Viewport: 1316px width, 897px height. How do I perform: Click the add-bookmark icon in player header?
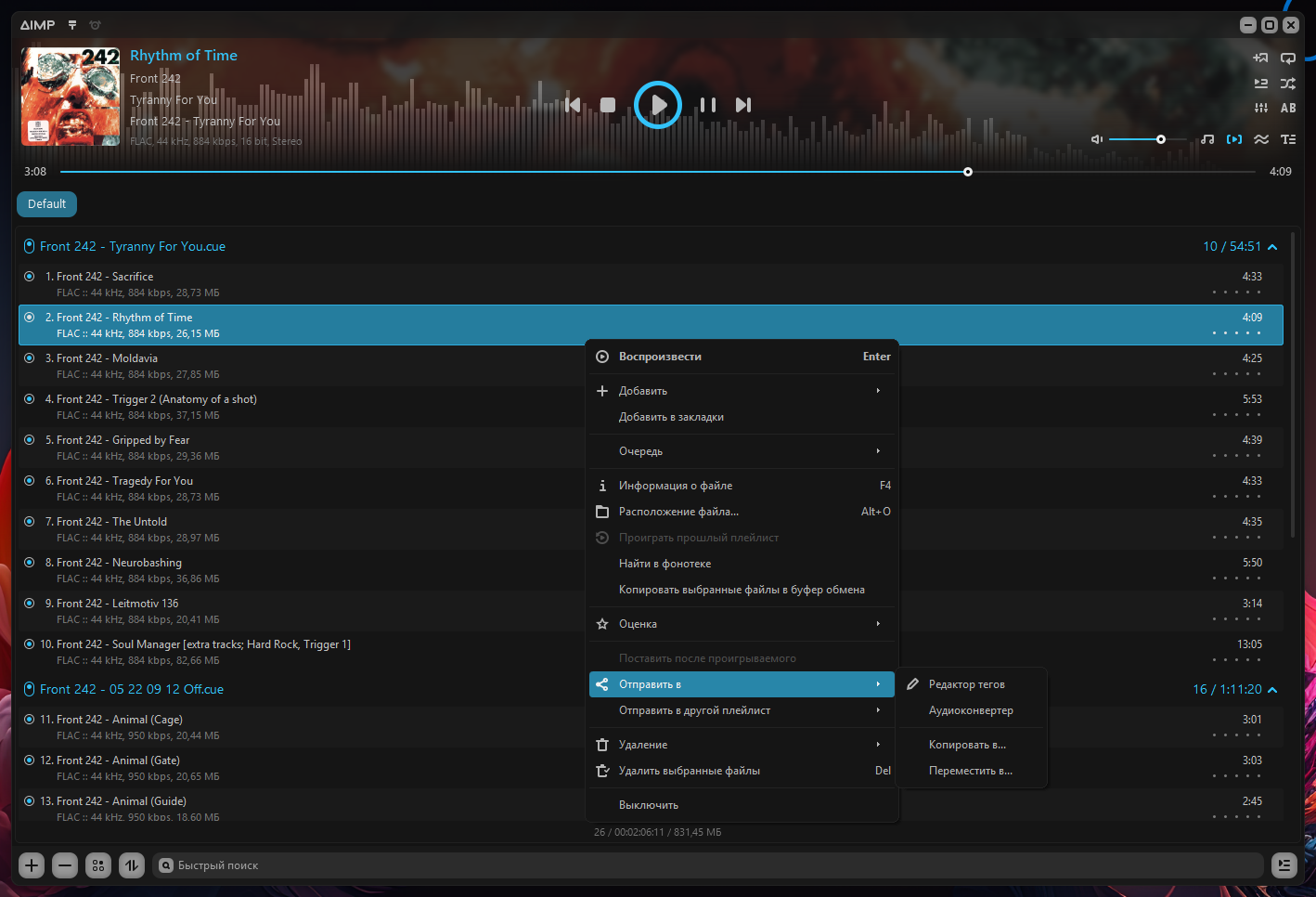point(1260,58)
